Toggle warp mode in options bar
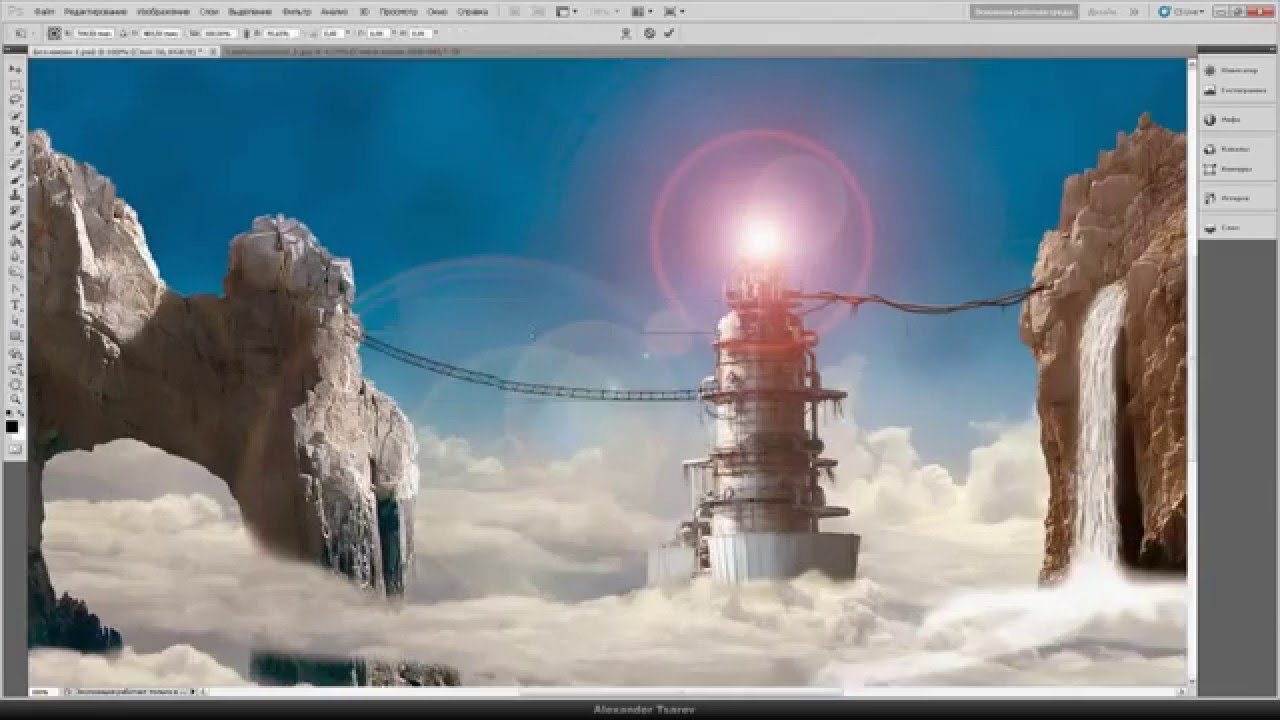Screen dimensions: 1280x720 (626, 33)
